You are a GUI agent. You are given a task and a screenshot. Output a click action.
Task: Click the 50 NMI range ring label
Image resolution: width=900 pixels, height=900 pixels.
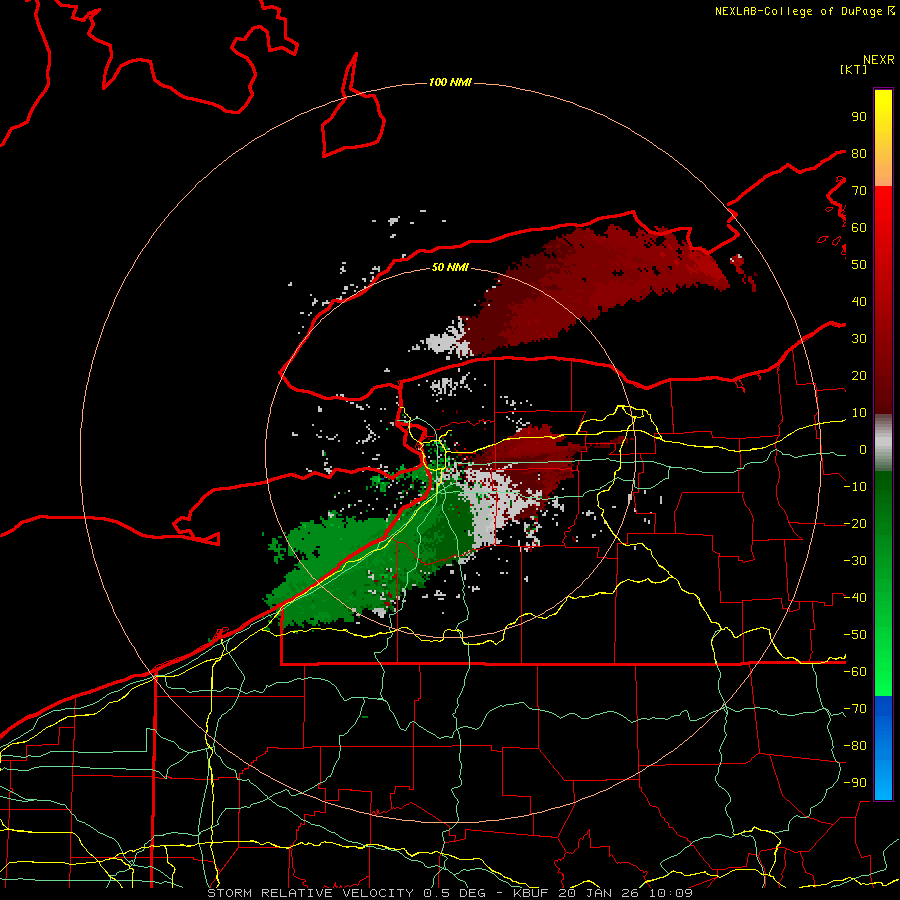pos(450,267)
